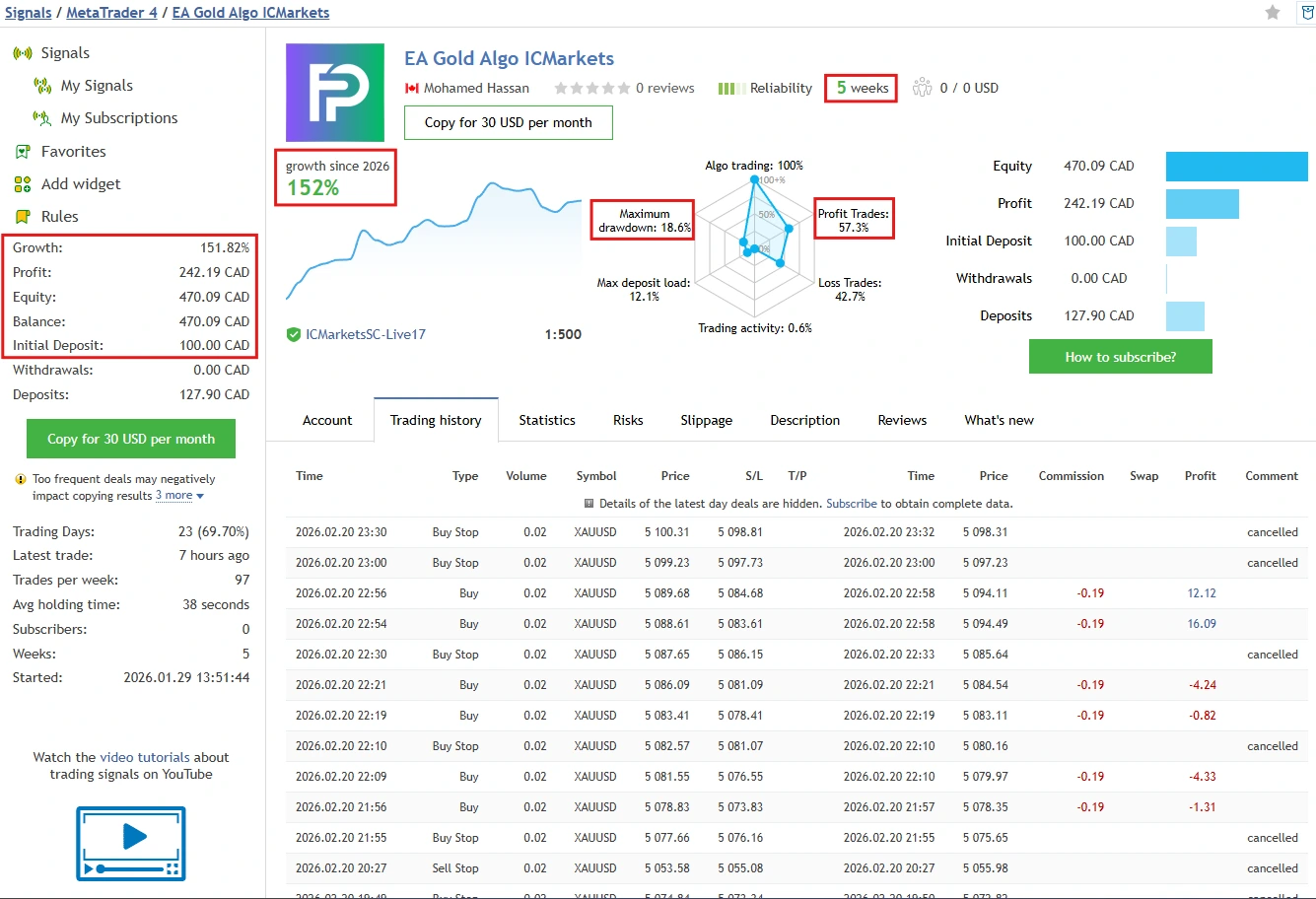Click the My Signals icon
Viewport: 1316px width, 899px height.
[x=42, y=86]
